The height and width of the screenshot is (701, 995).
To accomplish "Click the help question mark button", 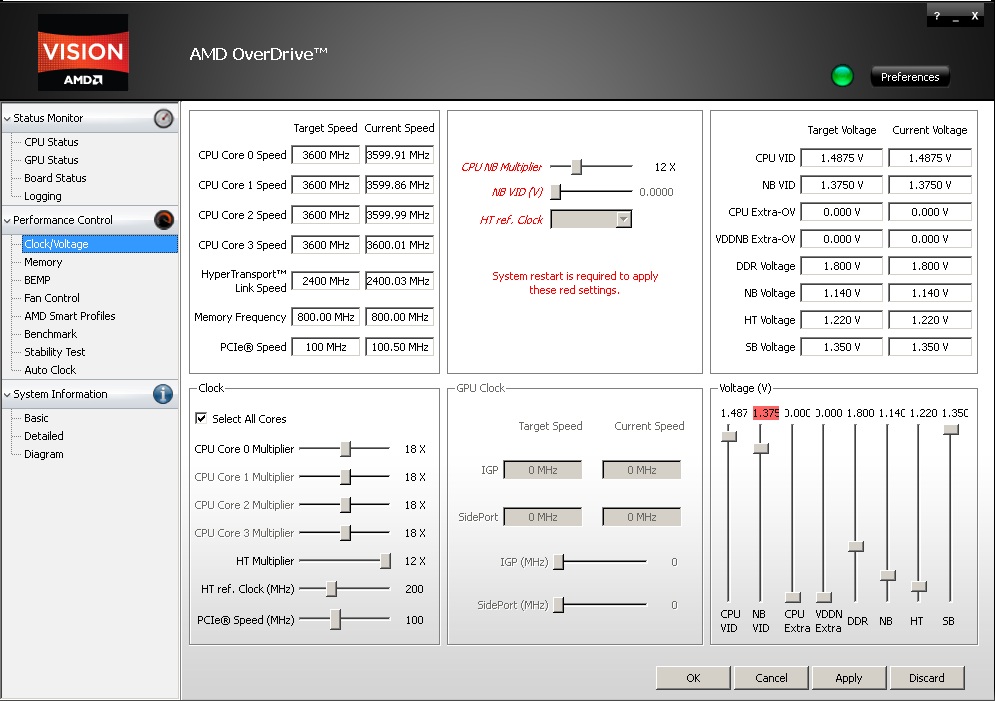I will (x=937, y=16).
